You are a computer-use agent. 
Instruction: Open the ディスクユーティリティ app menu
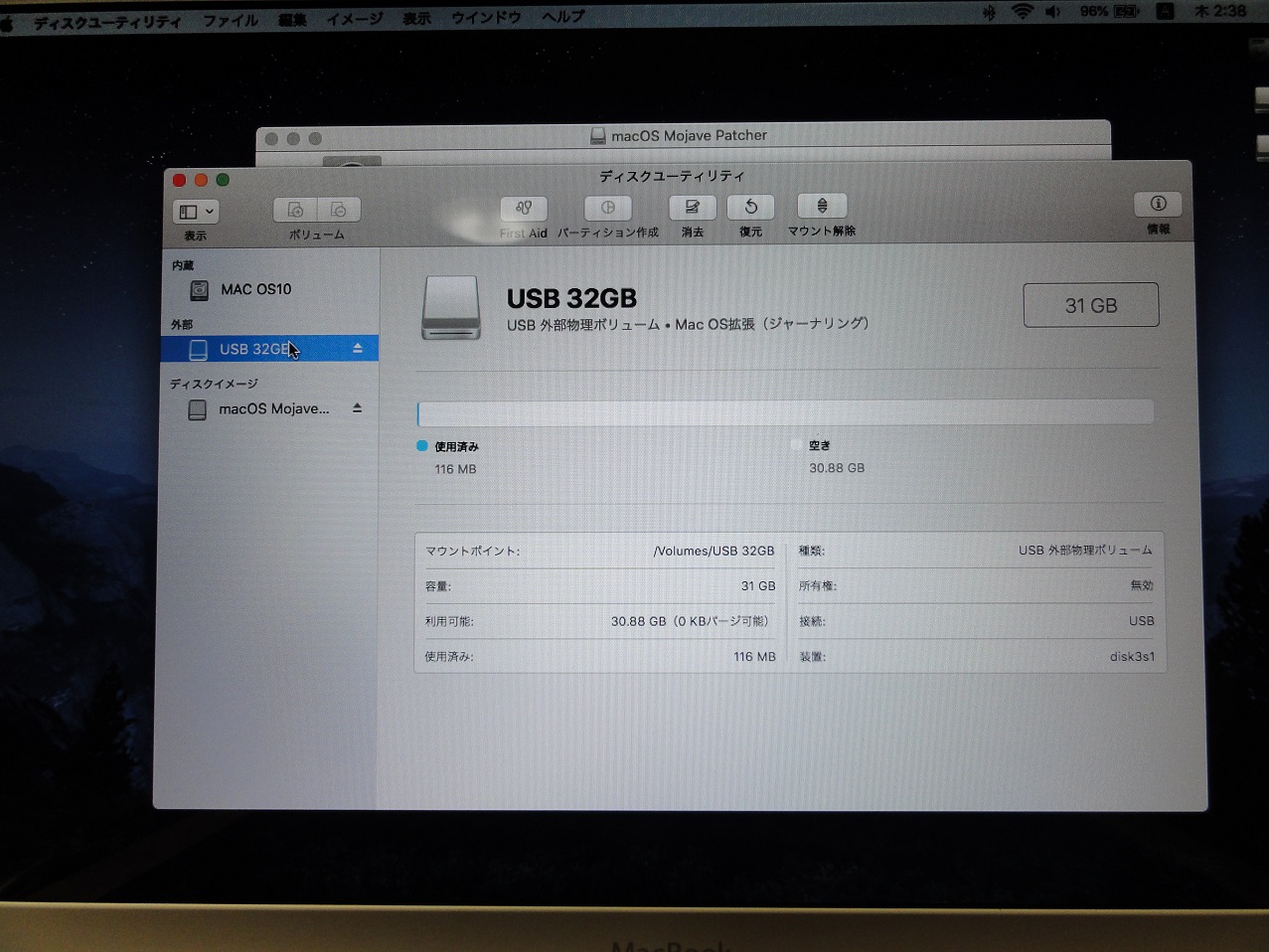pyautogui.click(x=107, y=21)
